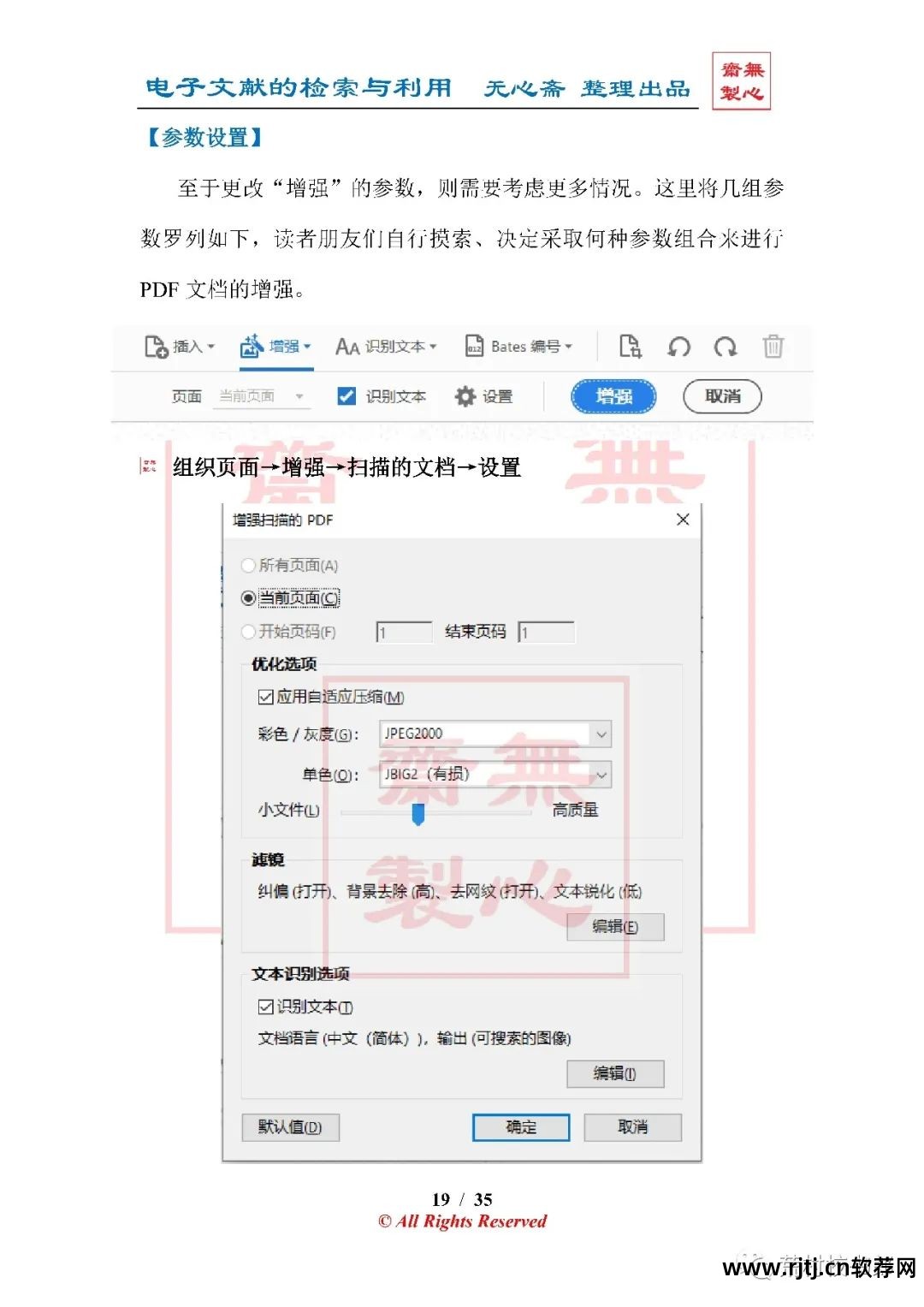Click the 增强 enhance scan tool icon

pos(252,347)
